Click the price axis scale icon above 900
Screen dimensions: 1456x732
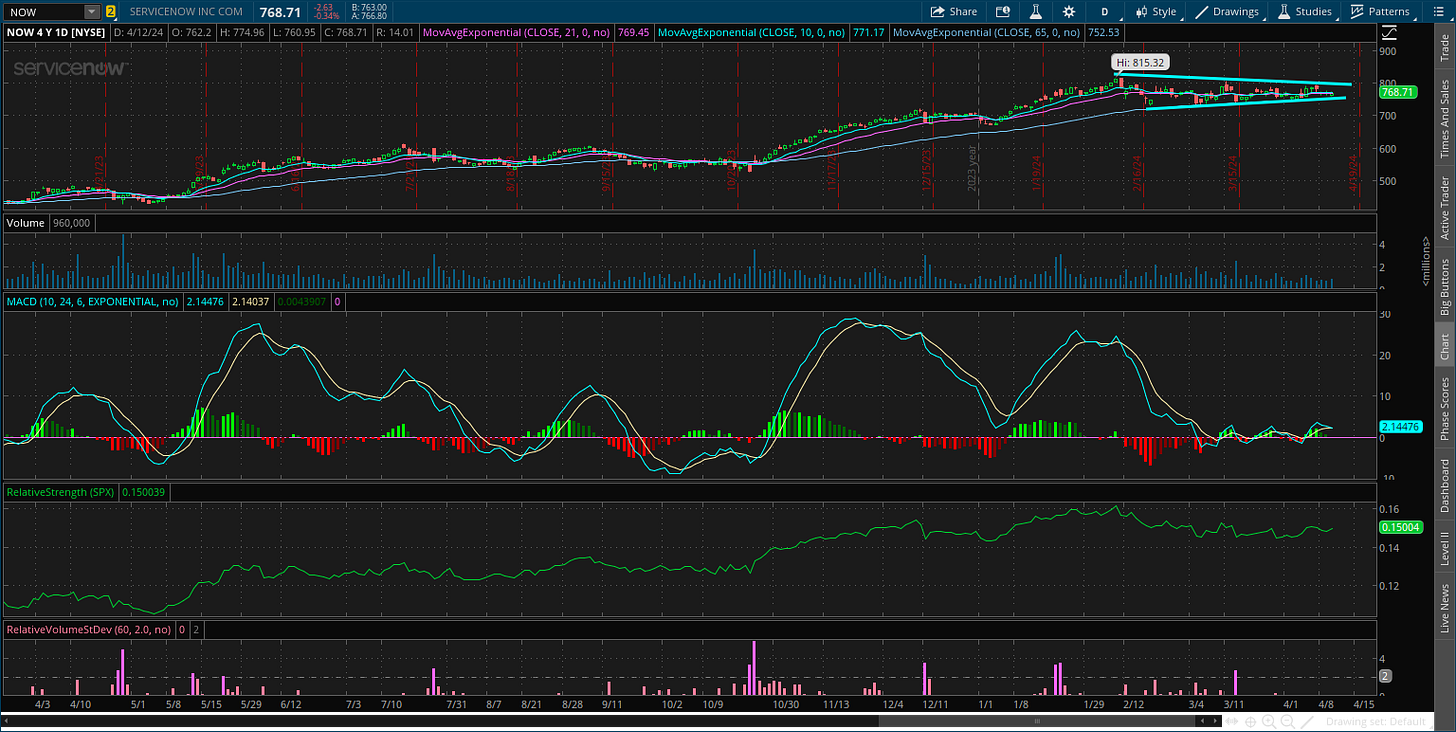pos(1391,33)
